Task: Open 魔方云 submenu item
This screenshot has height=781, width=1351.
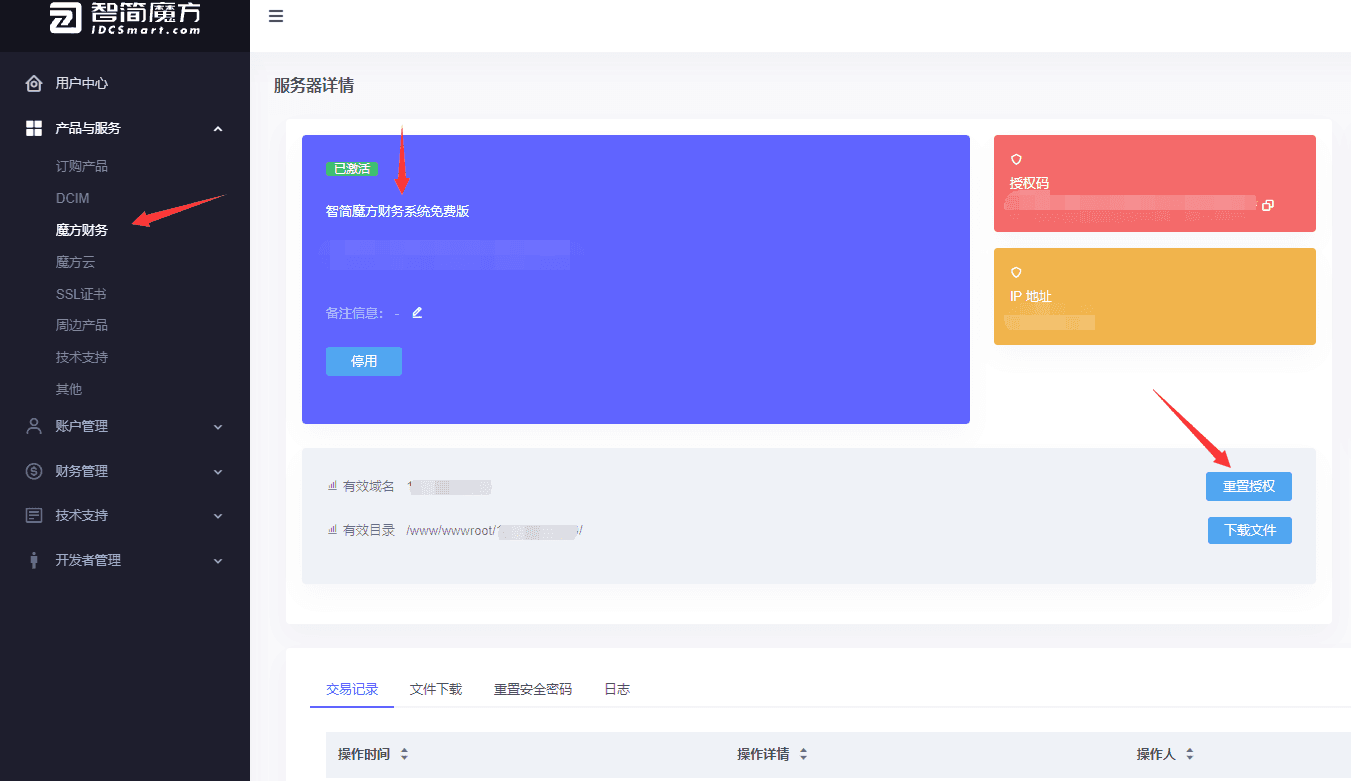Action: pos(75,262)
